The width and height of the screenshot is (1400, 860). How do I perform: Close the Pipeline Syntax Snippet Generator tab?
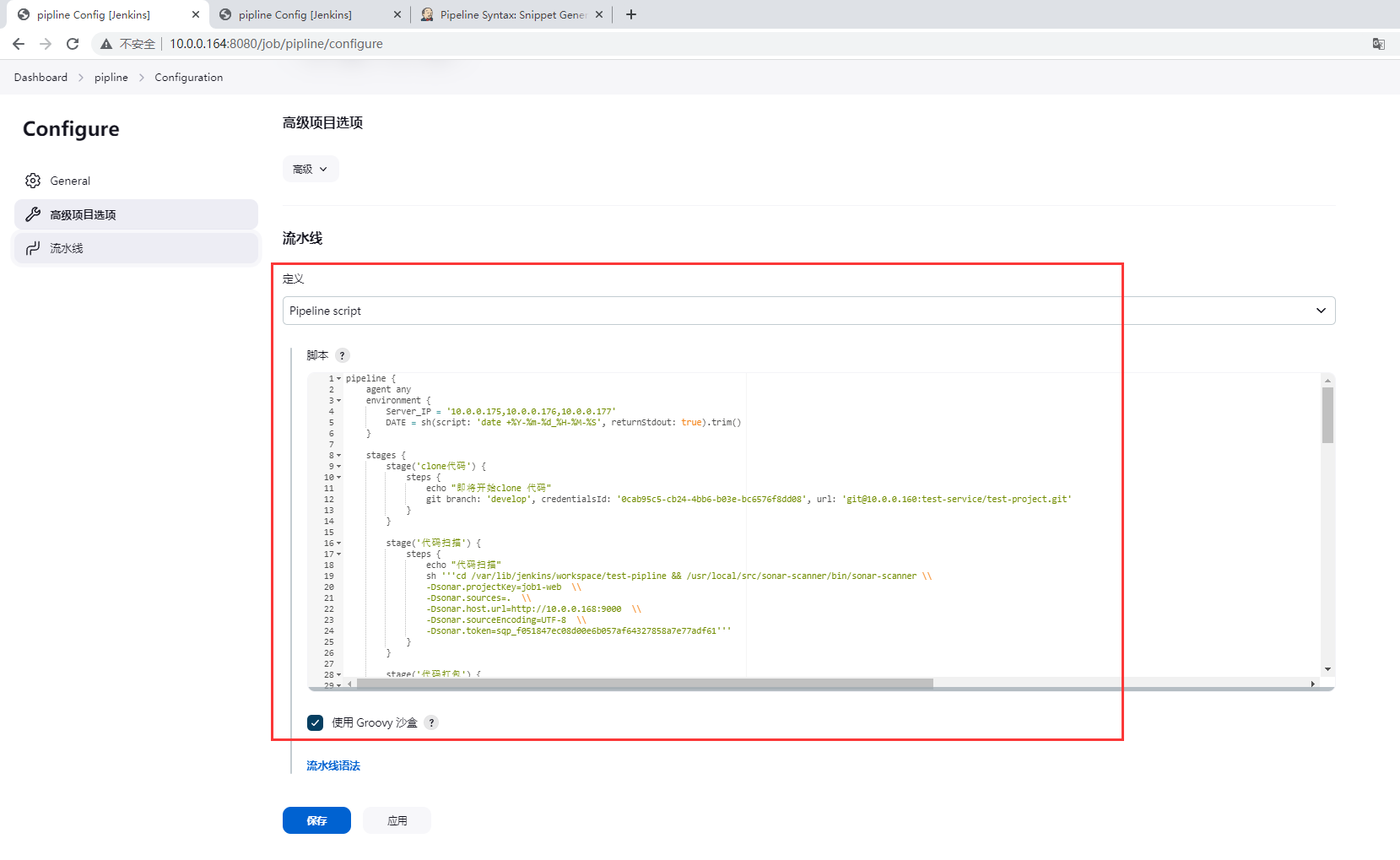point(599,14)
